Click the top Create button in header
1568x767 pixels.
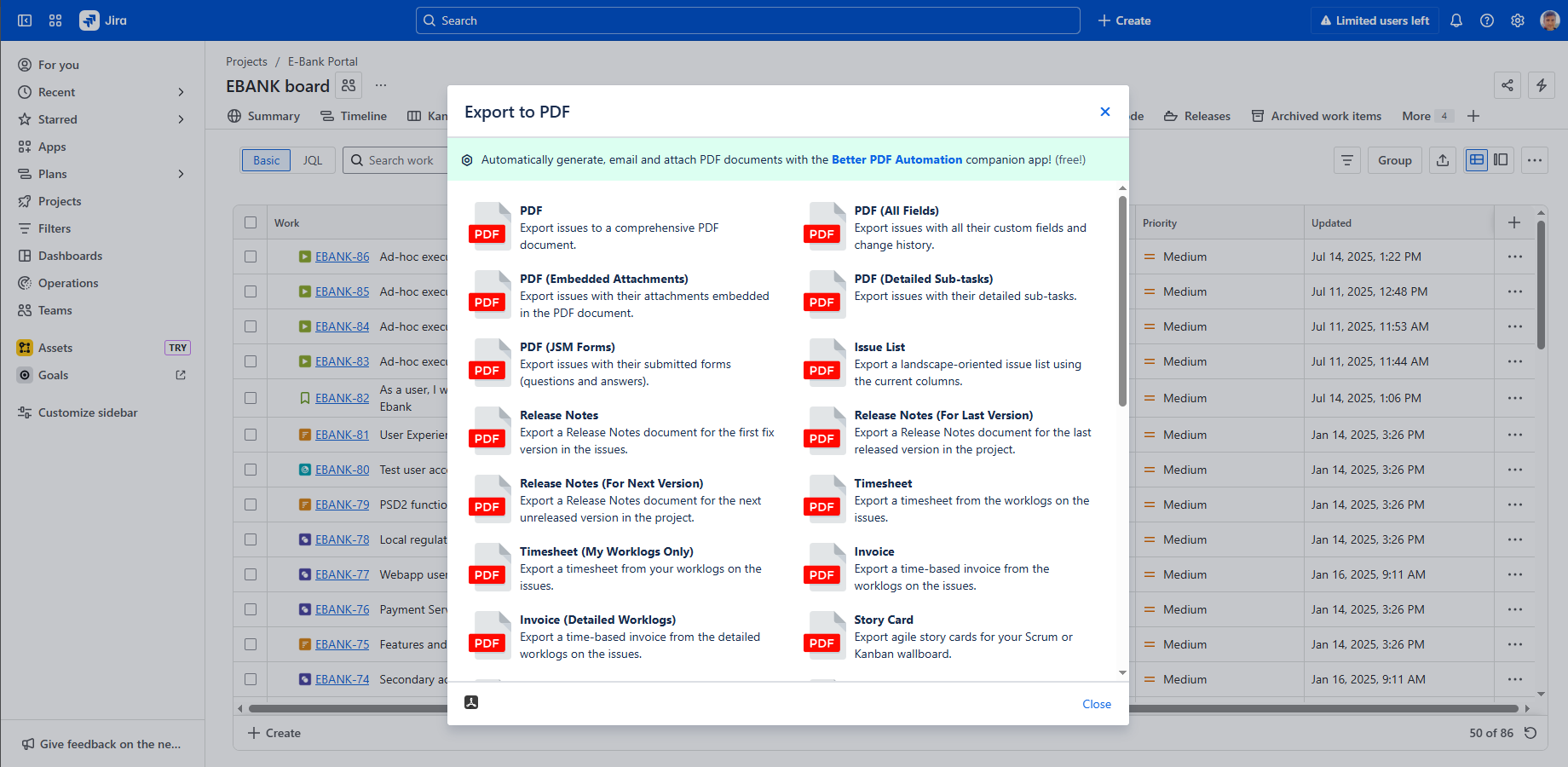click(1124, 20)
